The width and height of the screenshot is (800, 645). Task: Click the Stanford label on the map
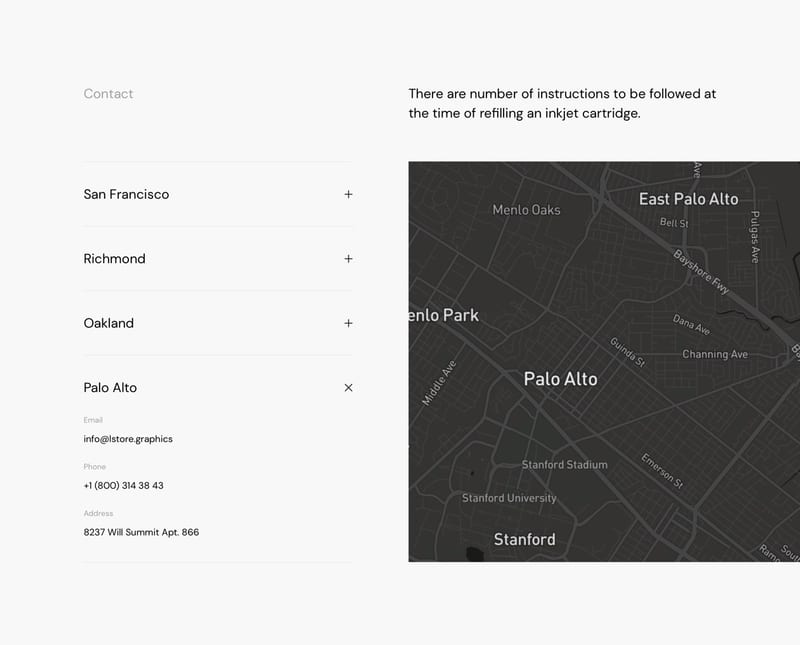point(524,540)
